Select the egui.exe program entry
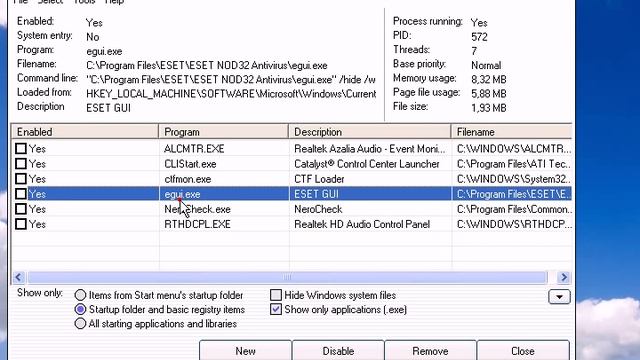 [182, 194]
